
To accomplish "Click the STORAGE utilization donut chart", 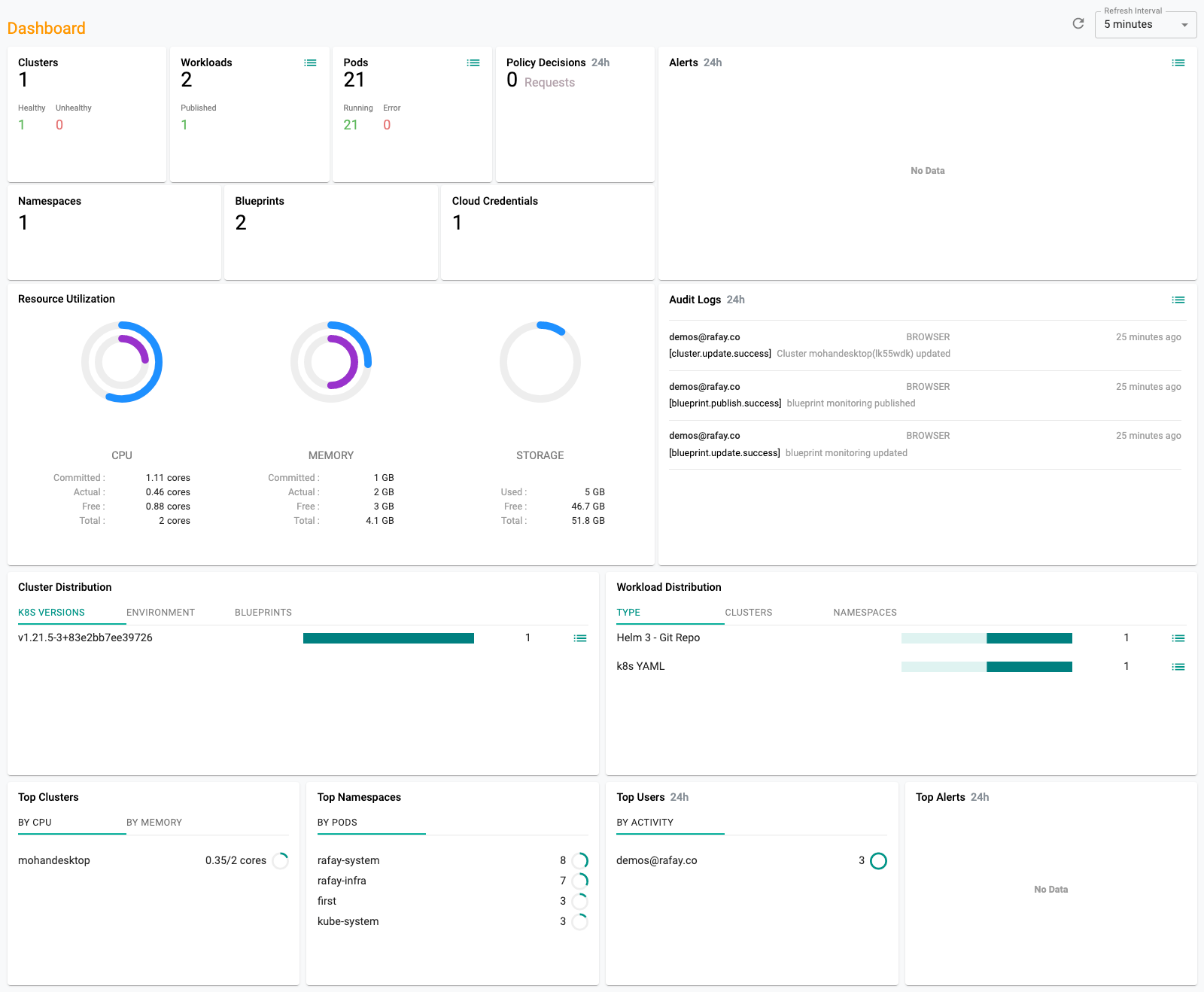I will (540, 362).
